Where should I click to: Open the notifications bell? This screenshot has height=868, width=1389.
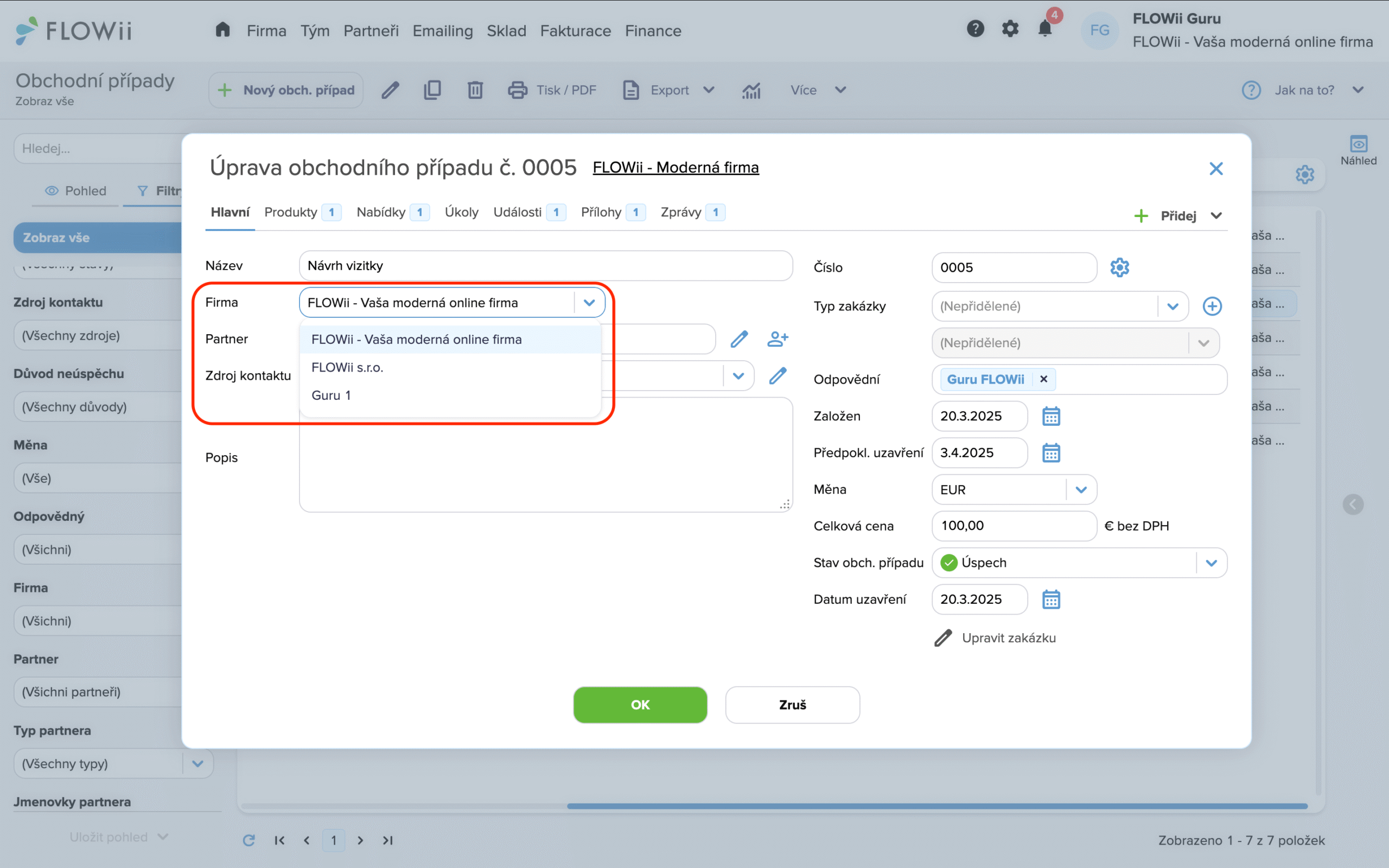pyautogui.click(x=1045, y=29)
